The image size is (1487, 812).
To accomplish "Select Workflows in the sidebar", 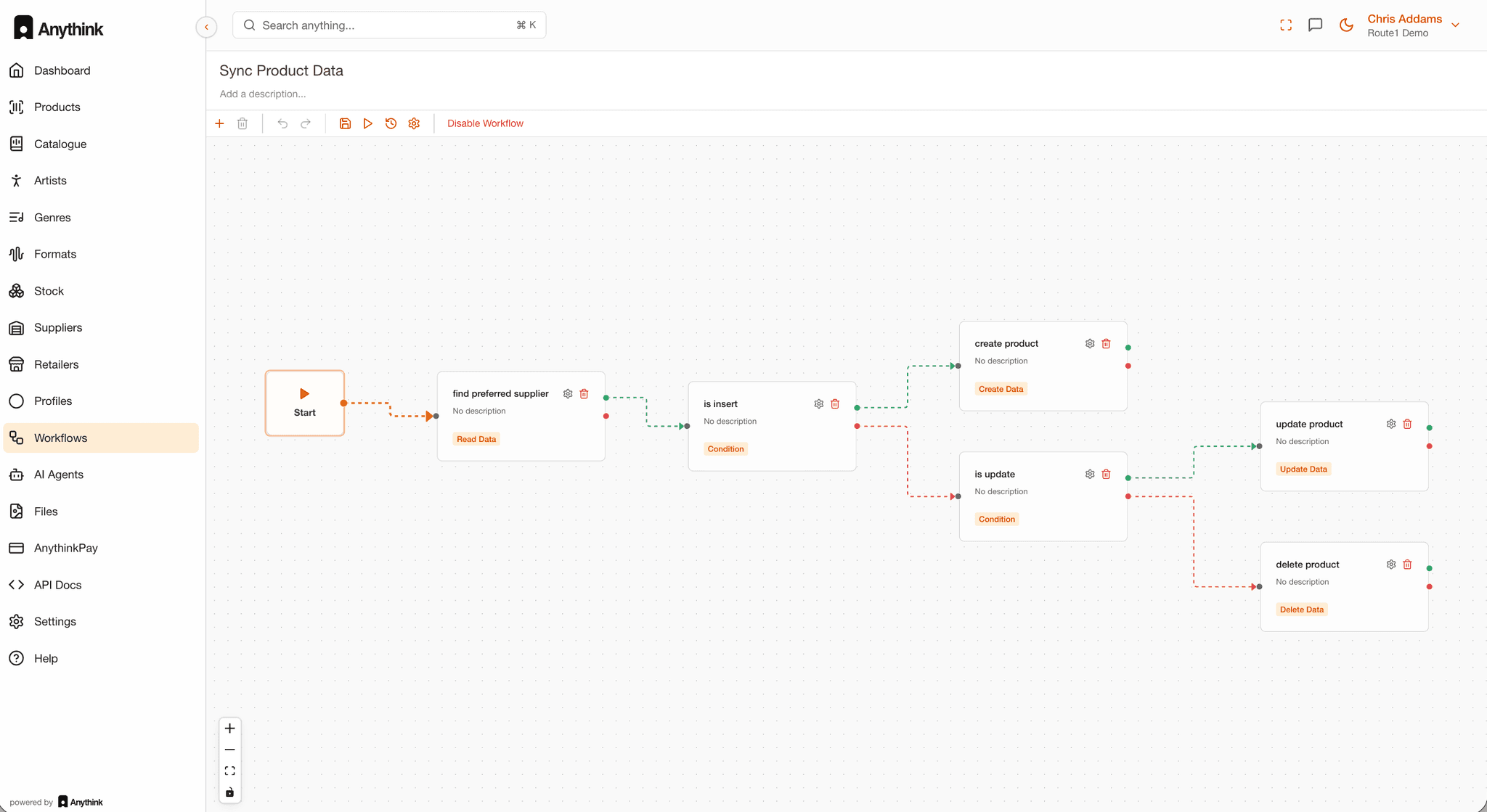I will [x=100, y=438].
